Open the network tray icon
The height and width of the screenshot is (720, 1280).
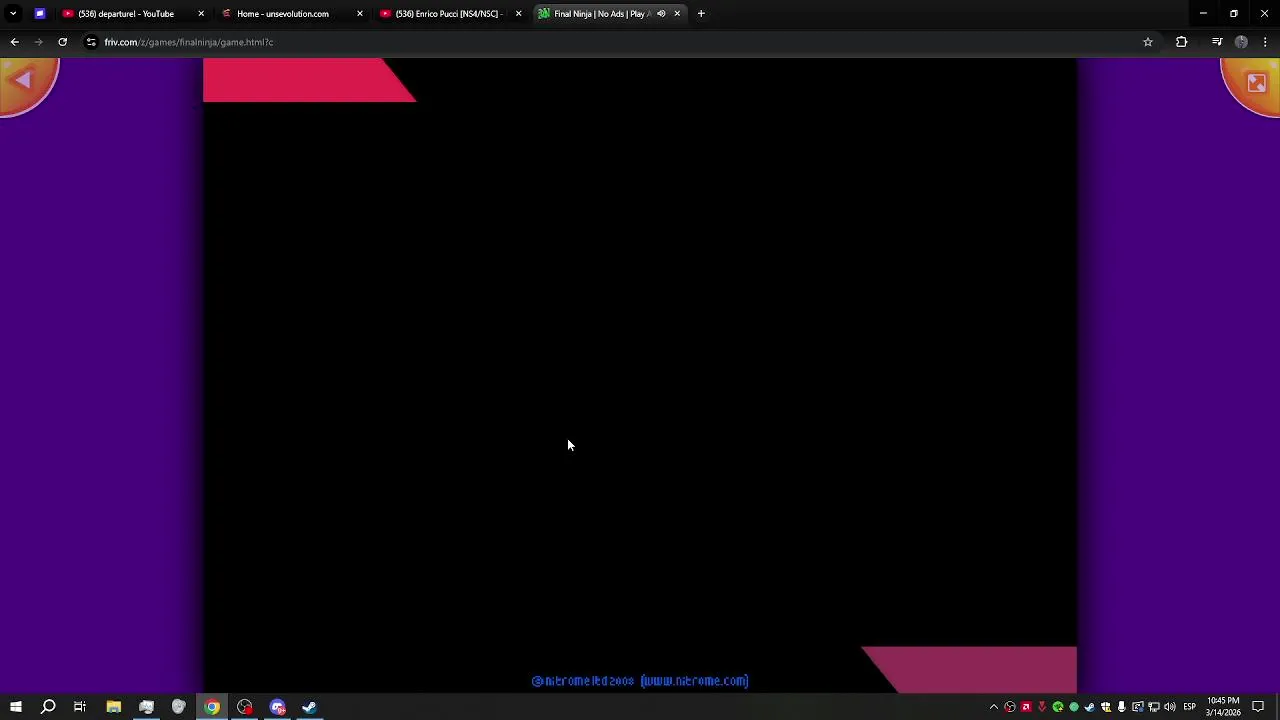pos(1153,707)
